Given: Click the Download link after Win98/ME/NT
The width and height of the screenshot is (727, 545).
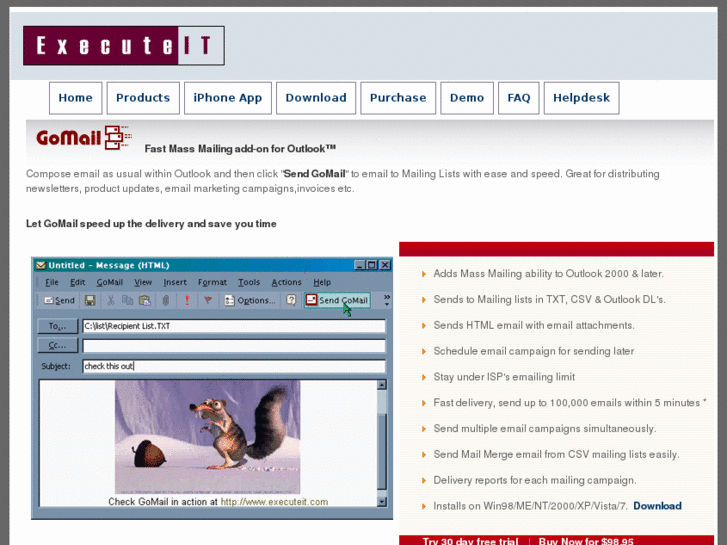Looking at the screenshot, I should tap(657, 506).
